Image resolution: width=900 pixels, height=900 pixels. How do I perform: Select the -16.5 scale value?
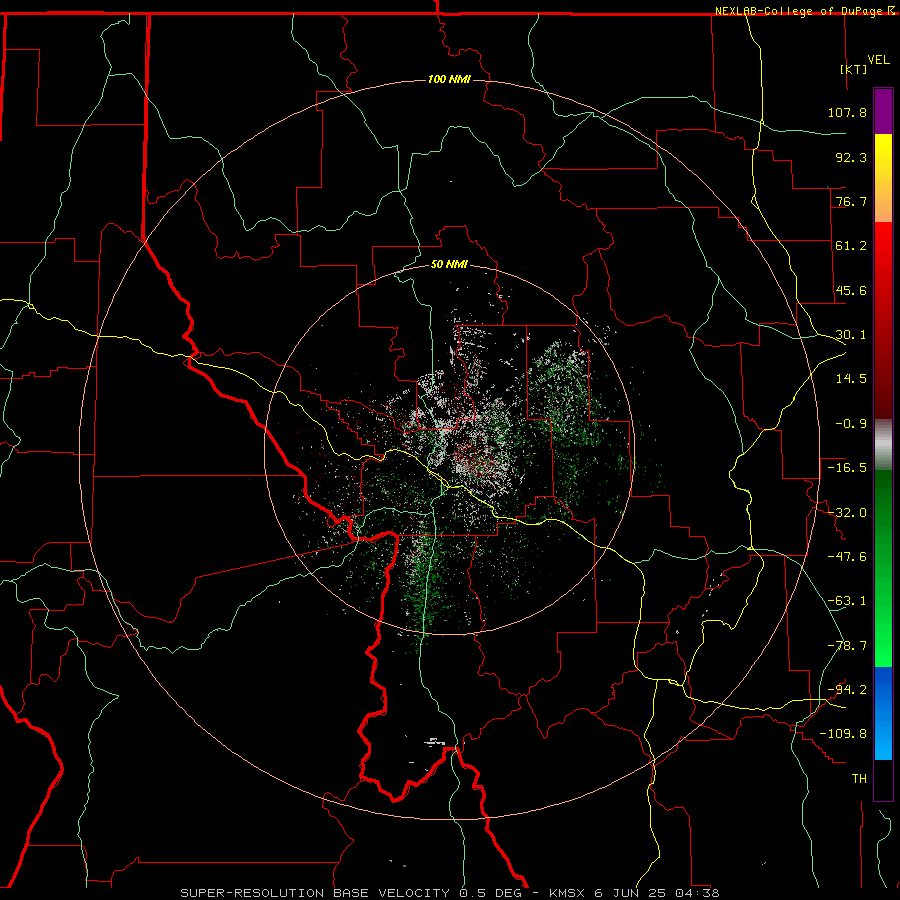click(847, 468)
